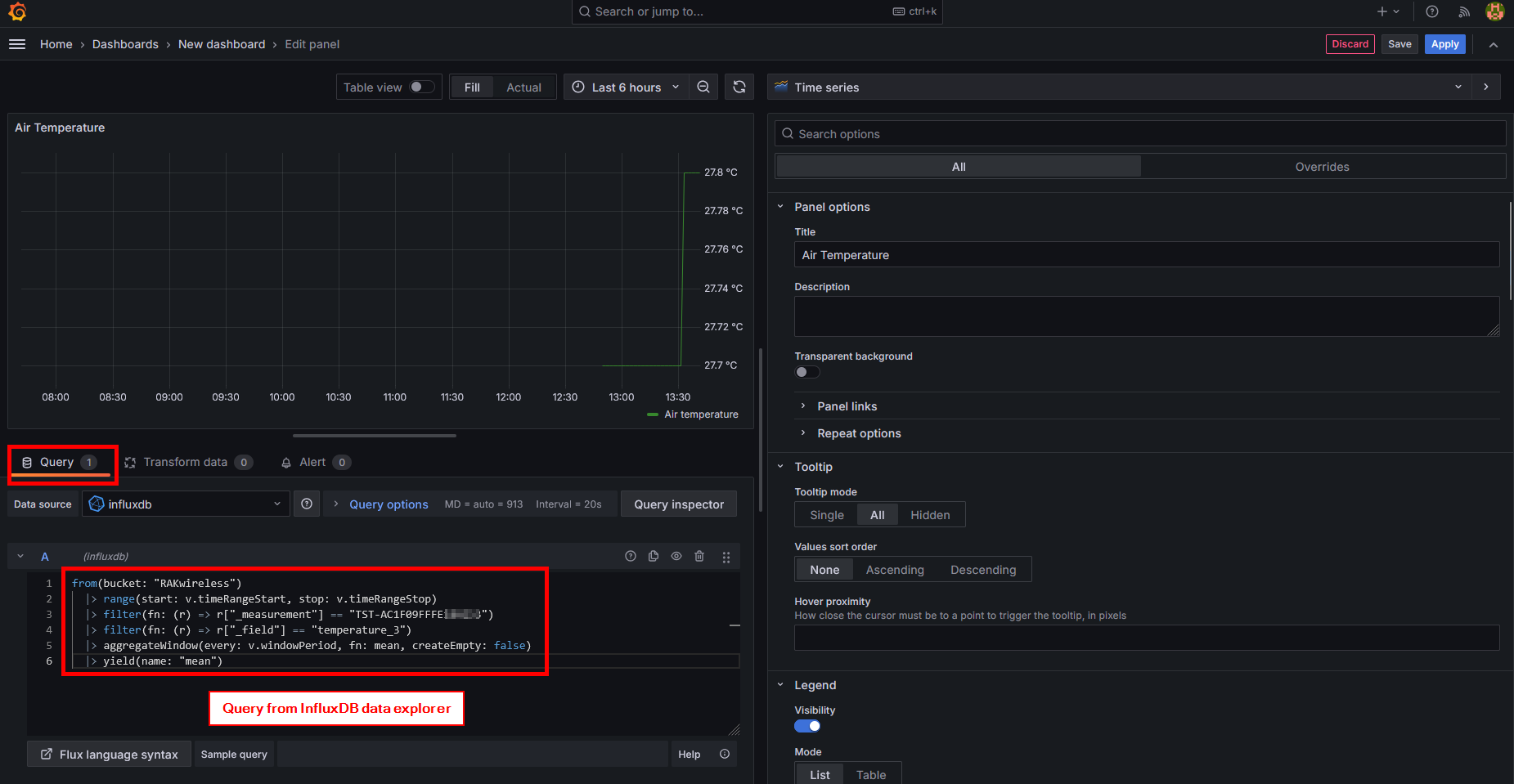Viewport: 1514px width, 784px height.
Task: Click the Discard button
Action: pos(1350,44)
